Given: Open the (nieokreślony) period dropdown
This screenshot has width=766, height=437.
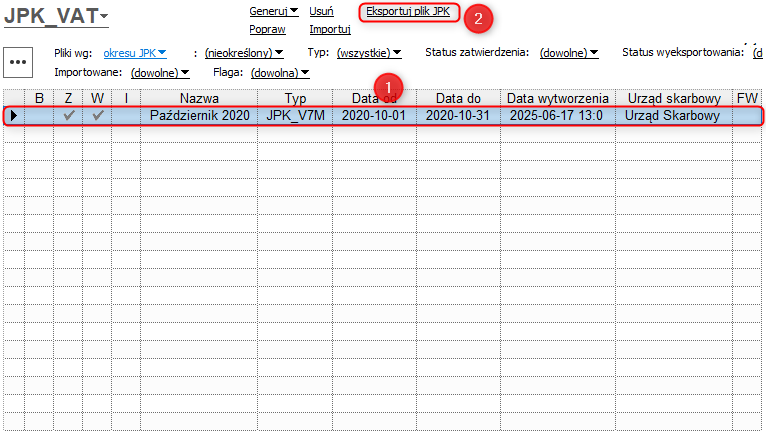Looking at the screenshot, I should click(244, 53).
